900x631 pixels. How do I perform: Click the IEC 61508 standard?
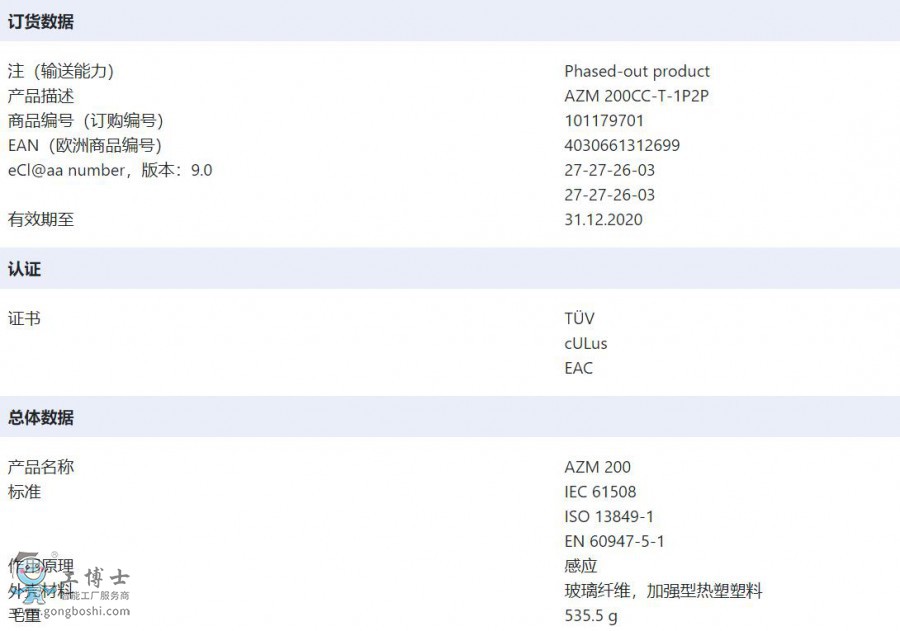click(x=600, y=491)
